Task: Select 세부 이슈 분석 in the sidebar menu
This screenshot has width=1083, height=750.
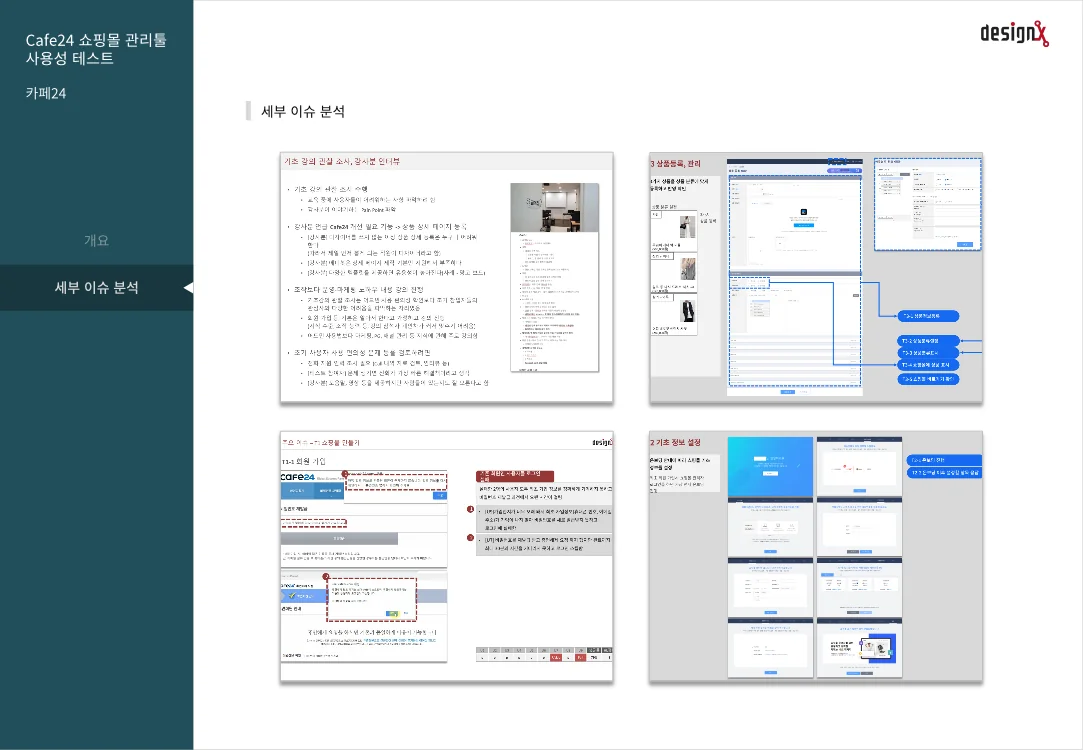Action: point(96,287)
